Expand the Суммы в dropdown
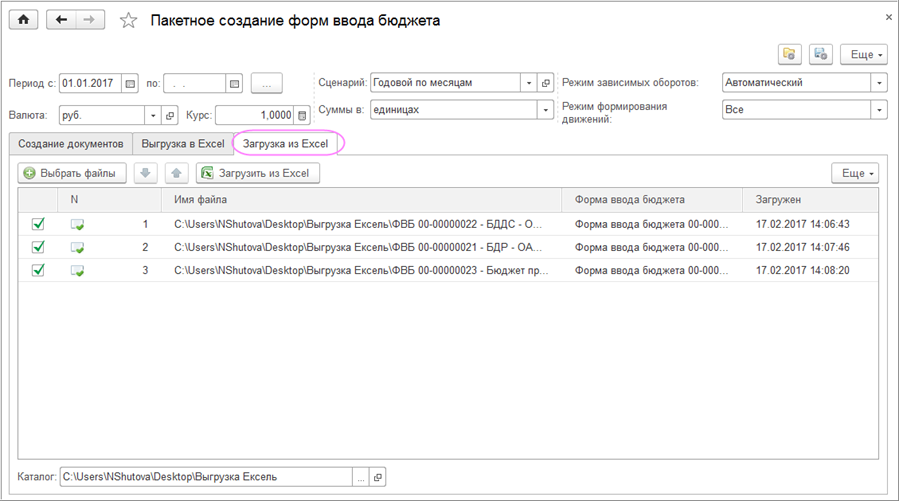Screen dimensions: 900x501 (545, 110)
